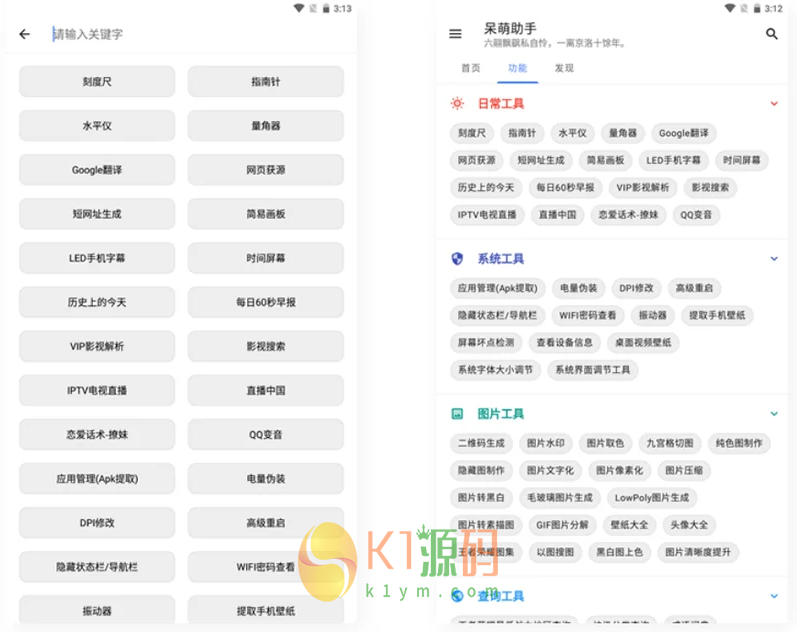Open 指南针 button on the search screen
The height and width of the screenshot is (632, 797).
point(266,82)
